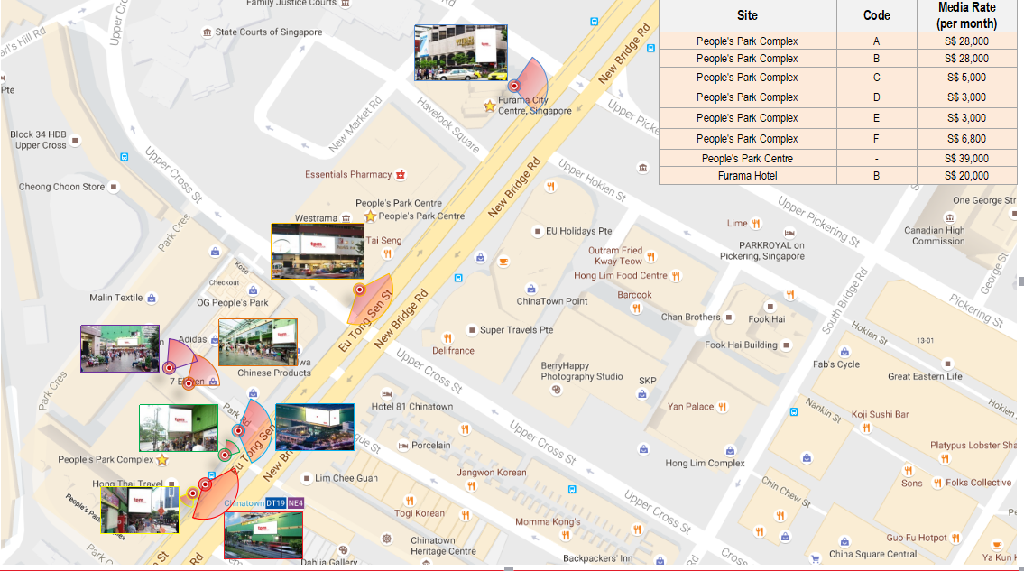This screenshot has height=571, width=1024.
Task: Select the star icon beside Furama City Centre
Action: tap(489, 106)
